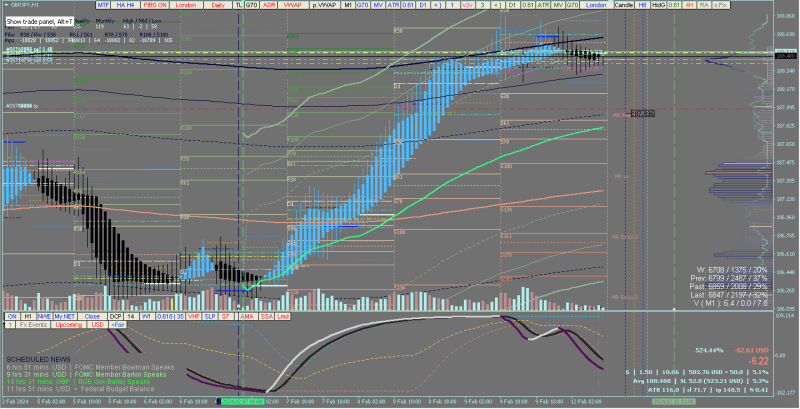The height and width of the screenshot is (409, 800).
Task: Click the green ATR button
Action: [542, 5]
